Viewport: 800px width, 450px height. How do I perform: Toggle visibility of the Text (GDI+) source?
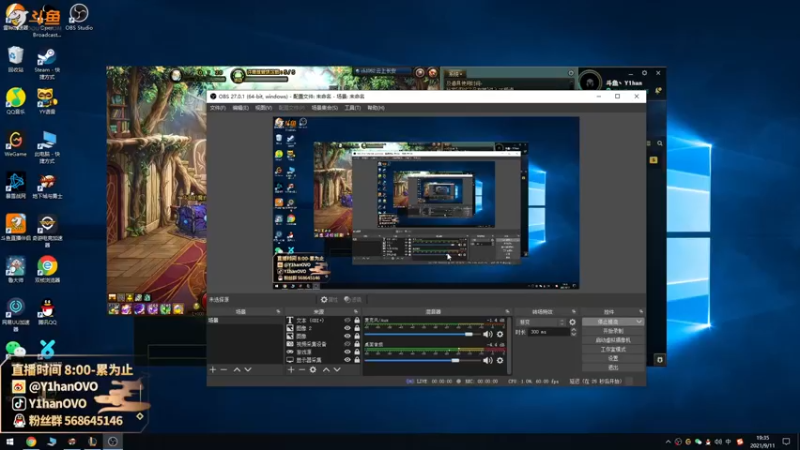tap(347, 320)
